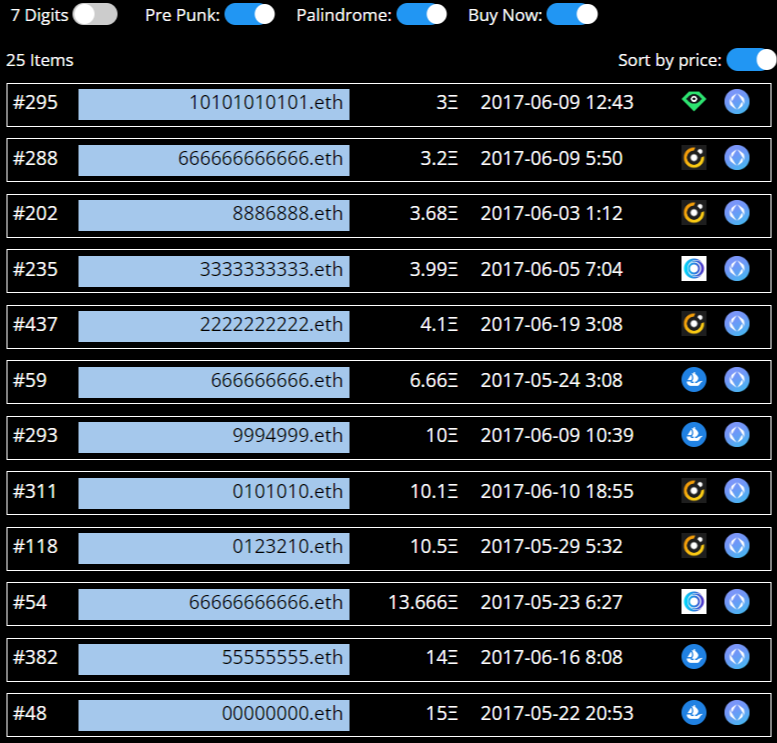Turn off the Palindrome filter
Image resolution: width=777 pixels, height=743 pixels.
[422, 14]
